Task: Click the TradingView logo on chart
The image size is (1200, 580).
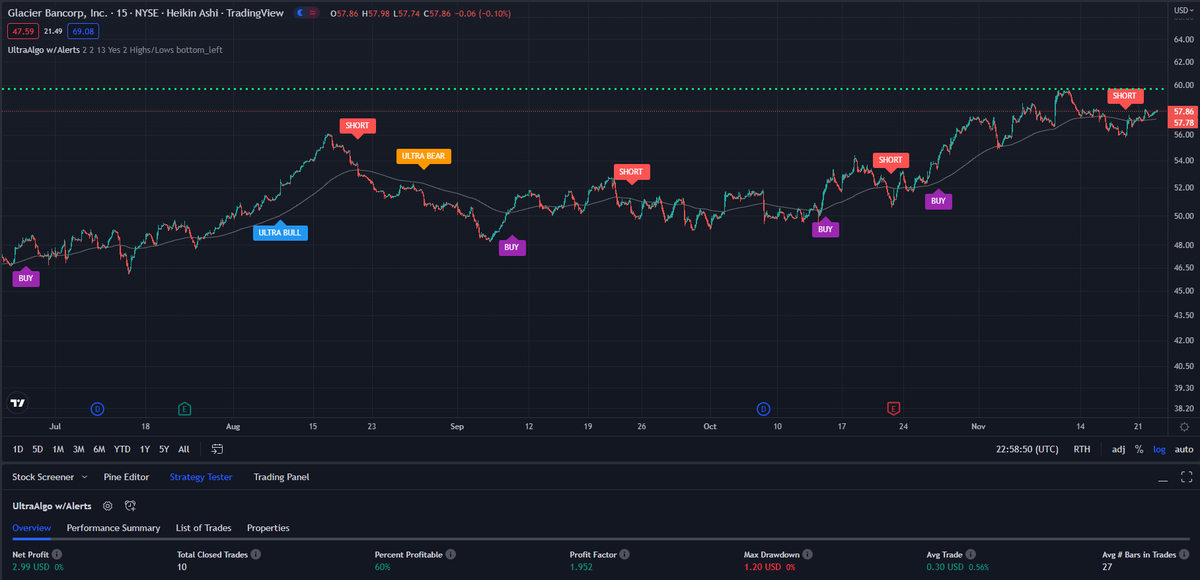Action: (18, 404)
